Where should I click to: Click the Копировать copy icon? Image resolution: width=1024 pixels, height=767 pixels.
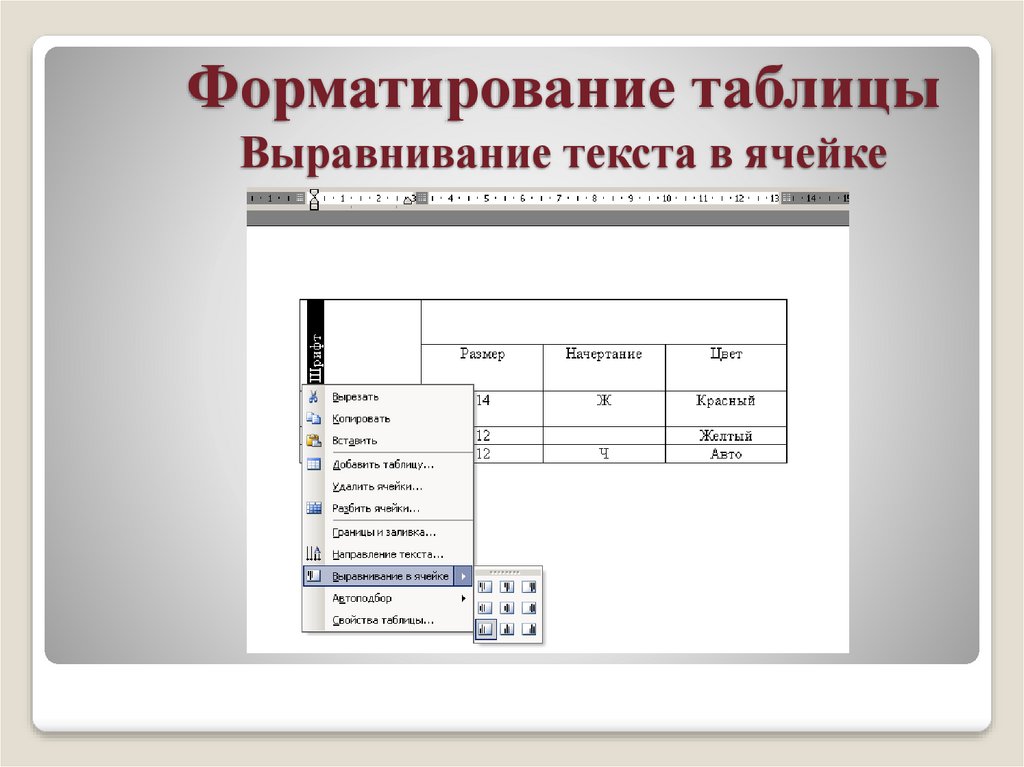coord(314,419)
